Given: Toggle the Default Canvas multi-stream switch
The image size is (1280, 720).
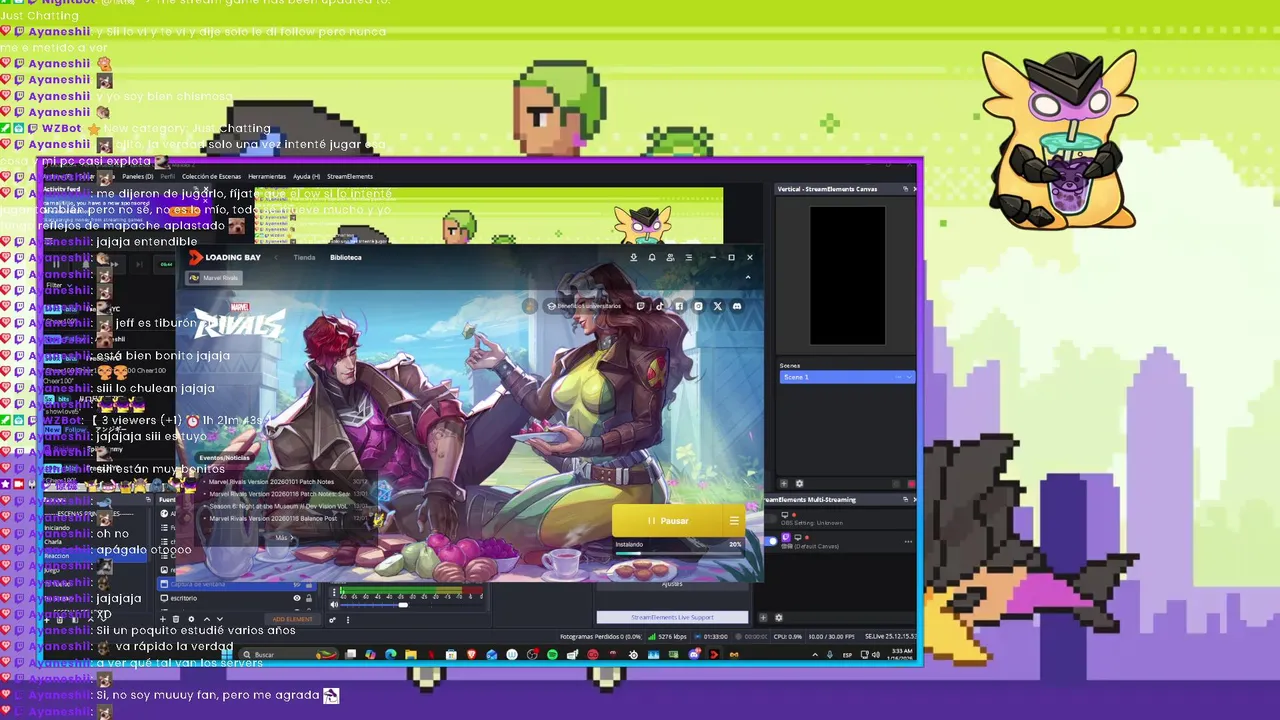Looking at the screenshot, I should click(771, 541).
